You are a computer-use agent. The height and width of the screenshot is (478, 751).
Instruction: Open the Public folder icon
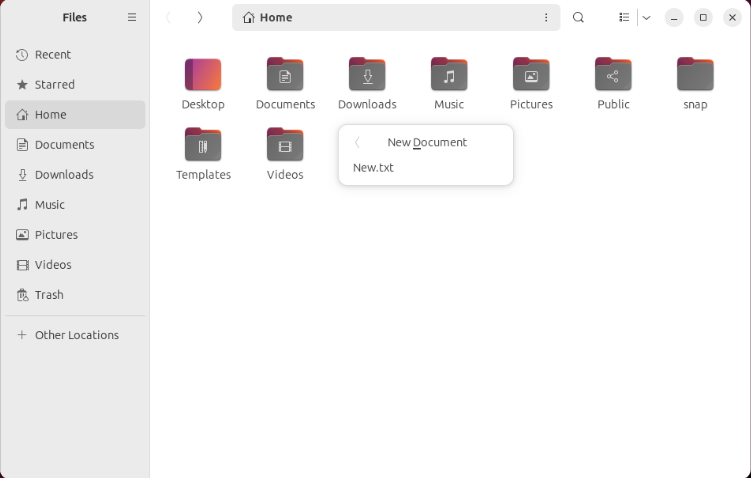pyautogui.click(x=613, y=75)
